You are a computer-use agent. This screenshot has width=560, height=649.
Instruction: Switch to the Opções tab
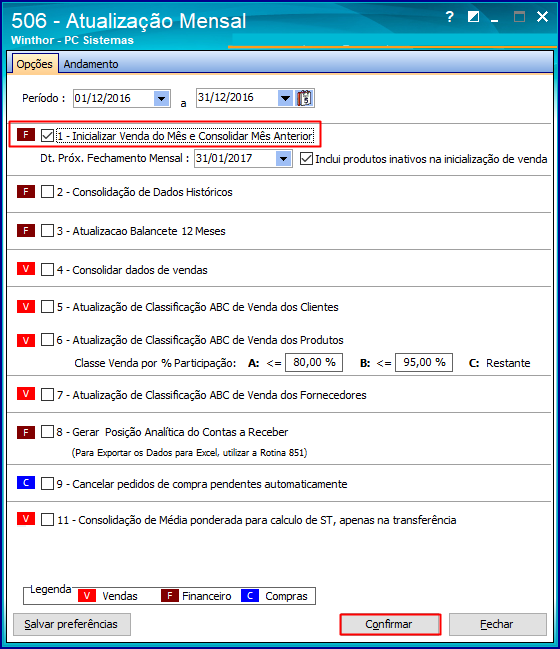point(34,64)
